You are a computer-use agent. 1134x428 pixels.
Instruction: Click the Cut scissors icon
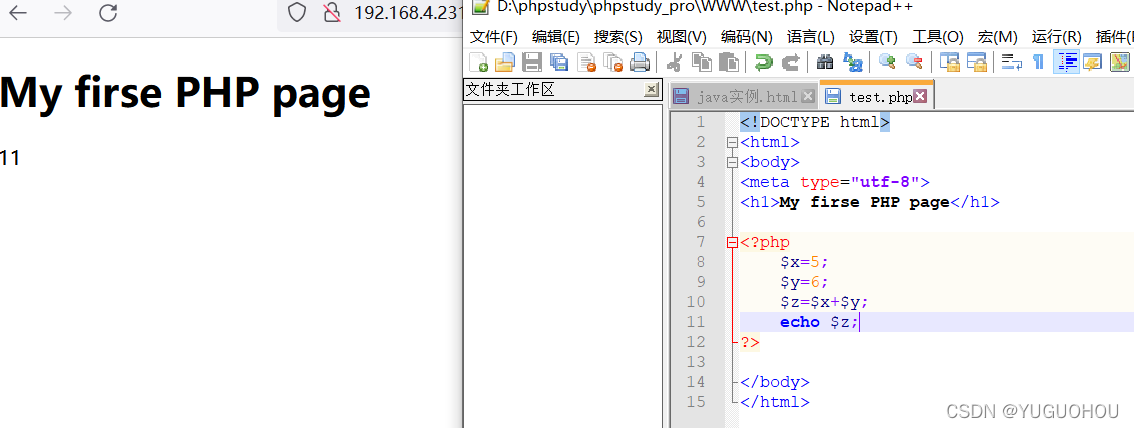click(x=674, y=63)
